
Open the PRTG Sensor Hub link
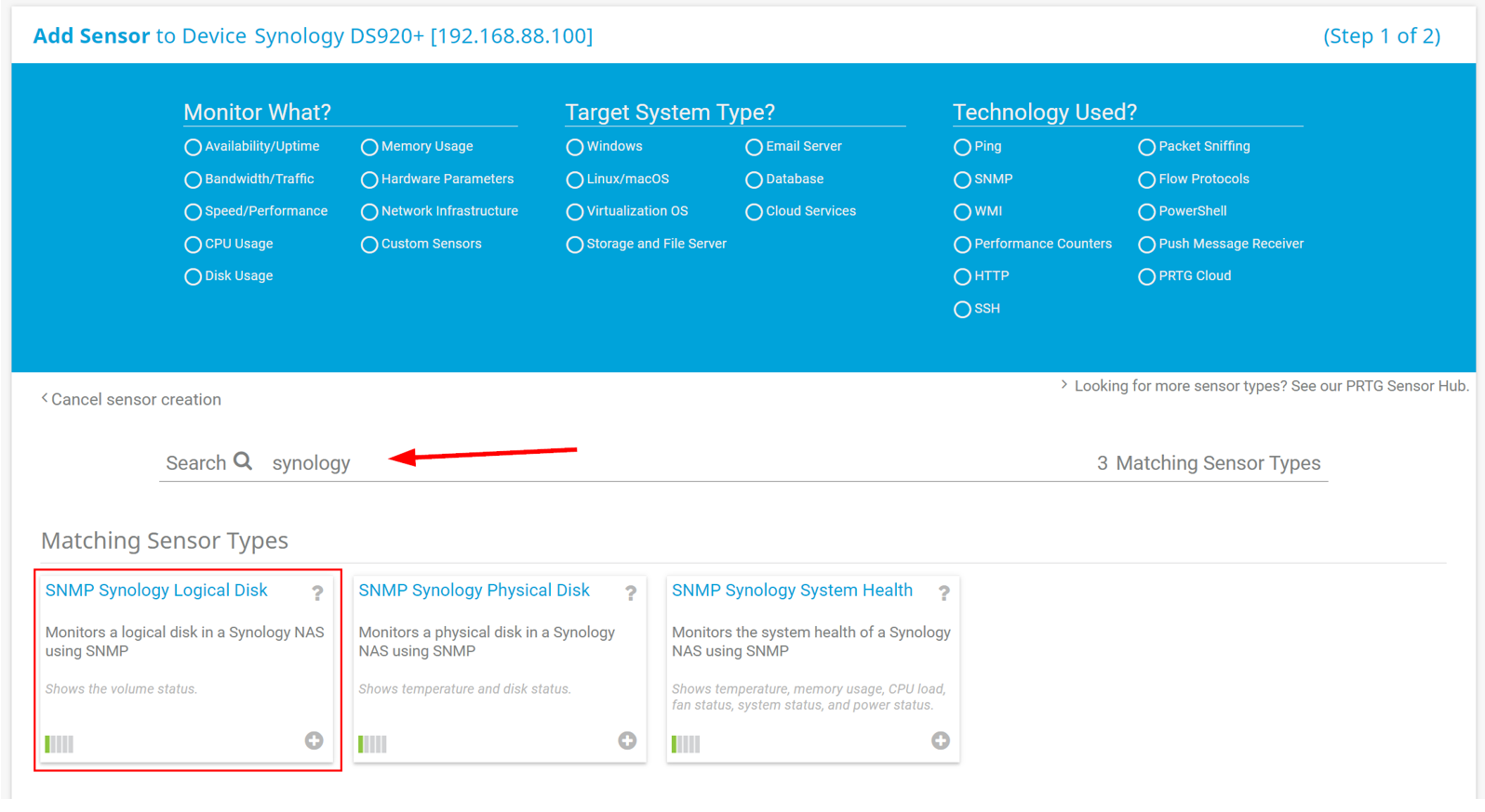1270,386
